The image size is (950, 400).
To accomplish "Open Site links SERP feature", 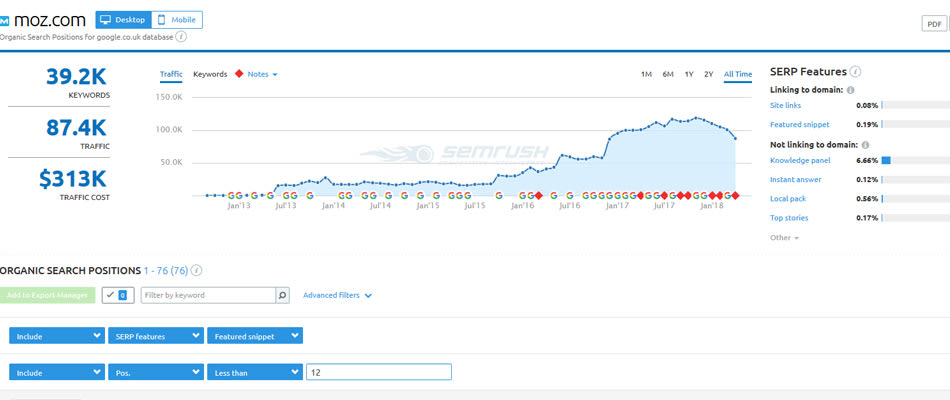I will (785, 105).
